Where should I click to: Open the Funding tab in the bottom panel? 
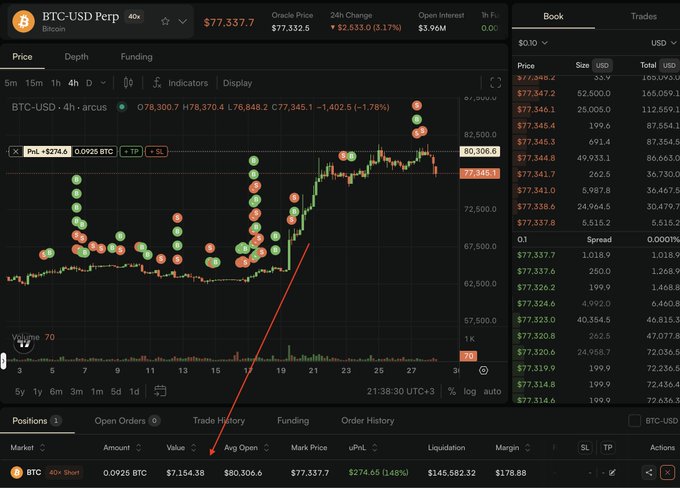[x=293, y=420]
